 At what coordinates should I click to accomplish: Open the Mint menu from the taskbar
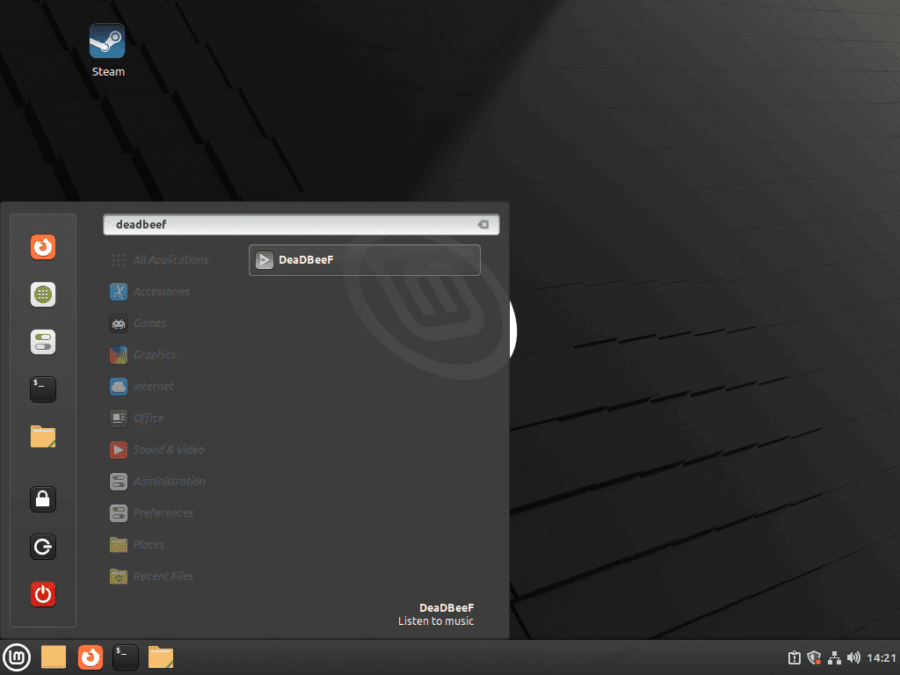point(16,658)
